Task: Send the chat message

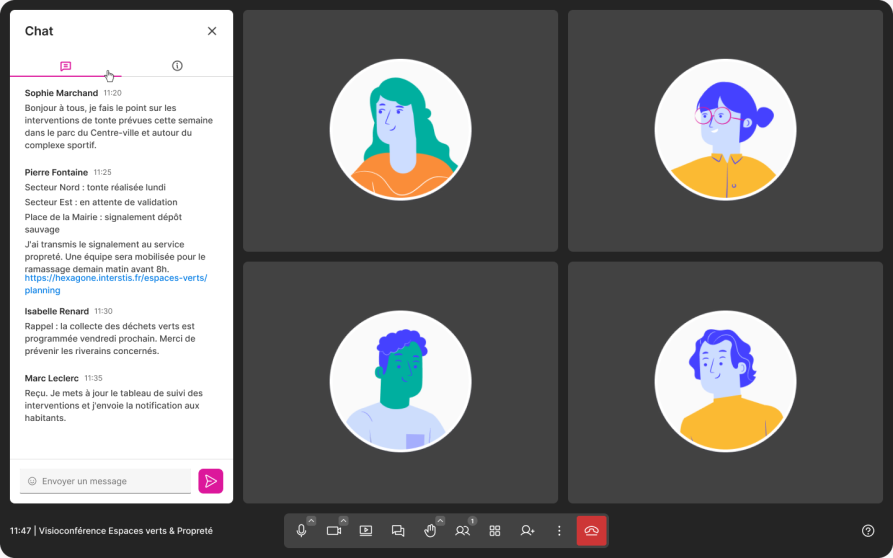Action: point(211,481)
